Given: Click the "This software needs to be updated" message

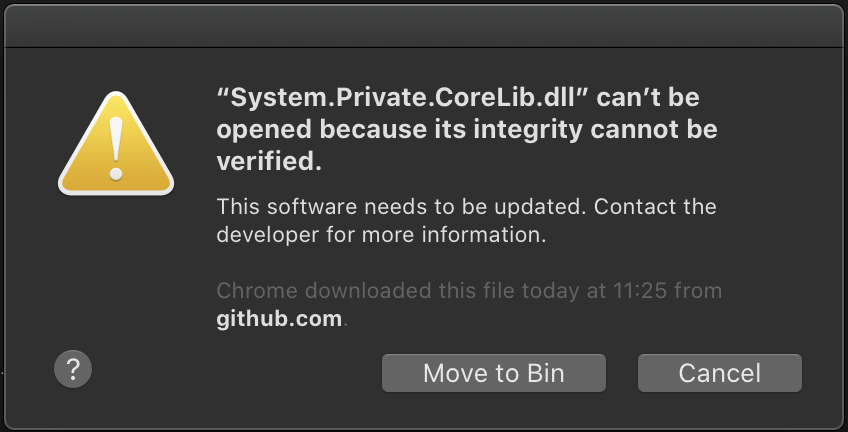Looking at the screenshot, I should coord(401,207).
